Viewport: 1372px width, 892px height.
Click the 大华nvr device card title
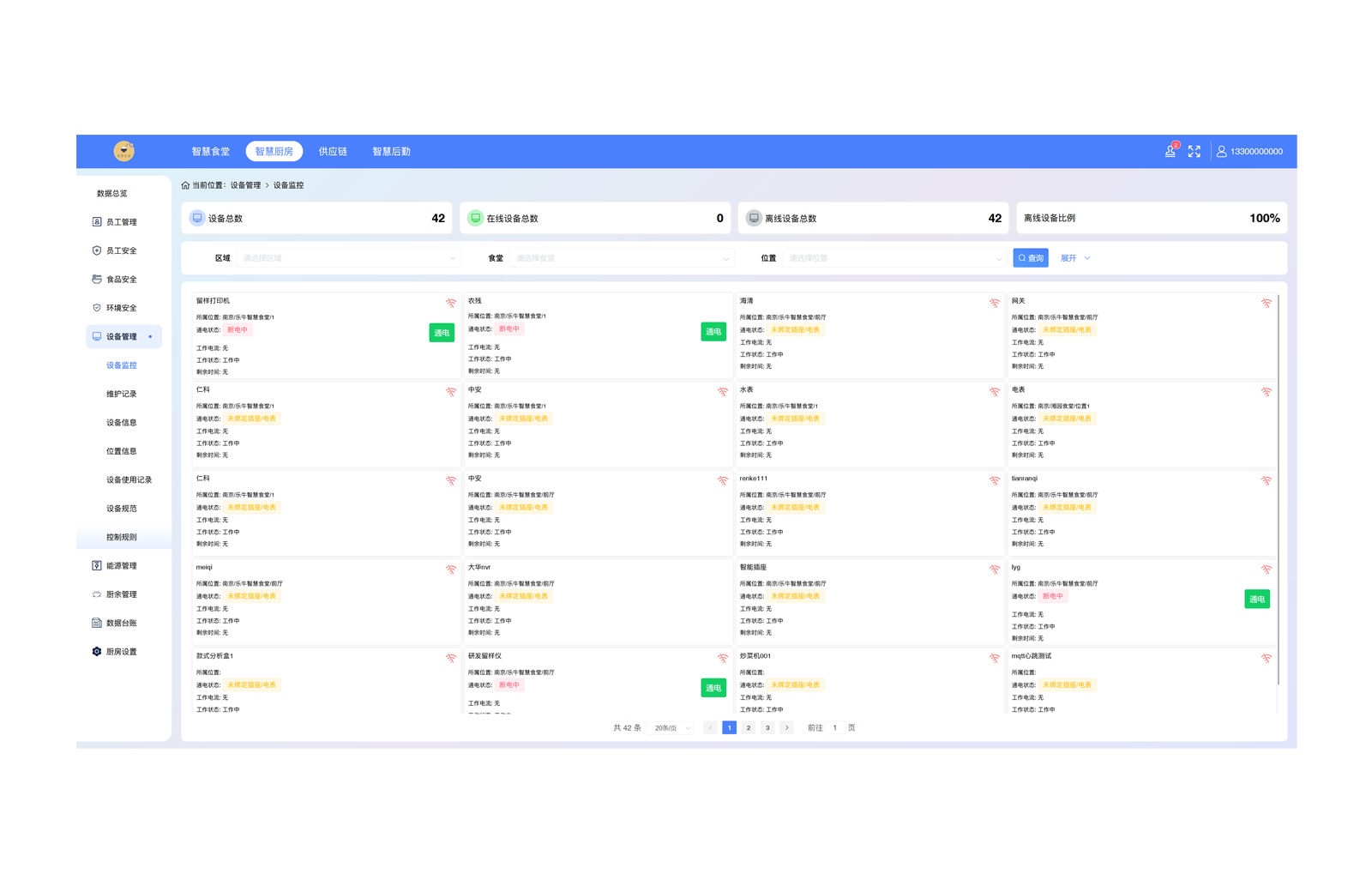click(x=479, y=567)
